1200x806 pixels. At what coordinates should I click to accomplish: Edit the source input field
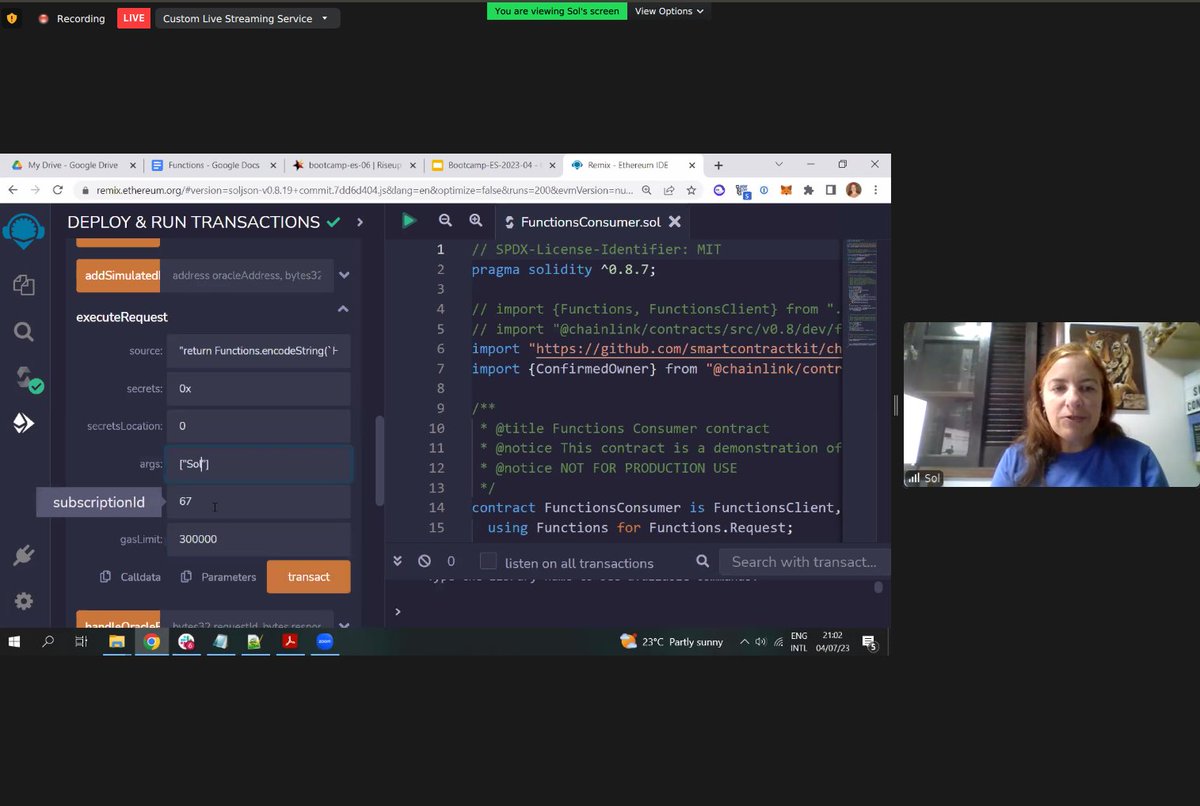(x=259, y=351)
